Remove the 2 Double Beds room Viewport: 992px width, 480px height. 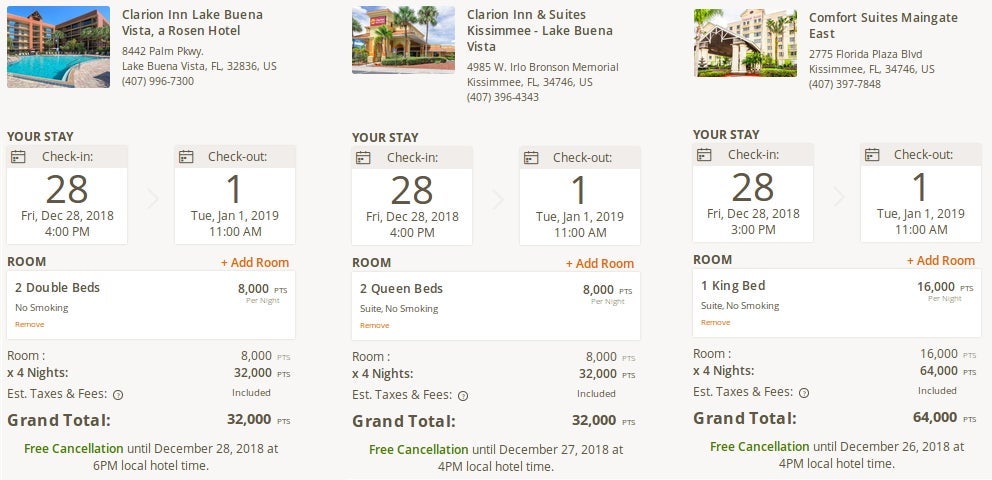29,325
